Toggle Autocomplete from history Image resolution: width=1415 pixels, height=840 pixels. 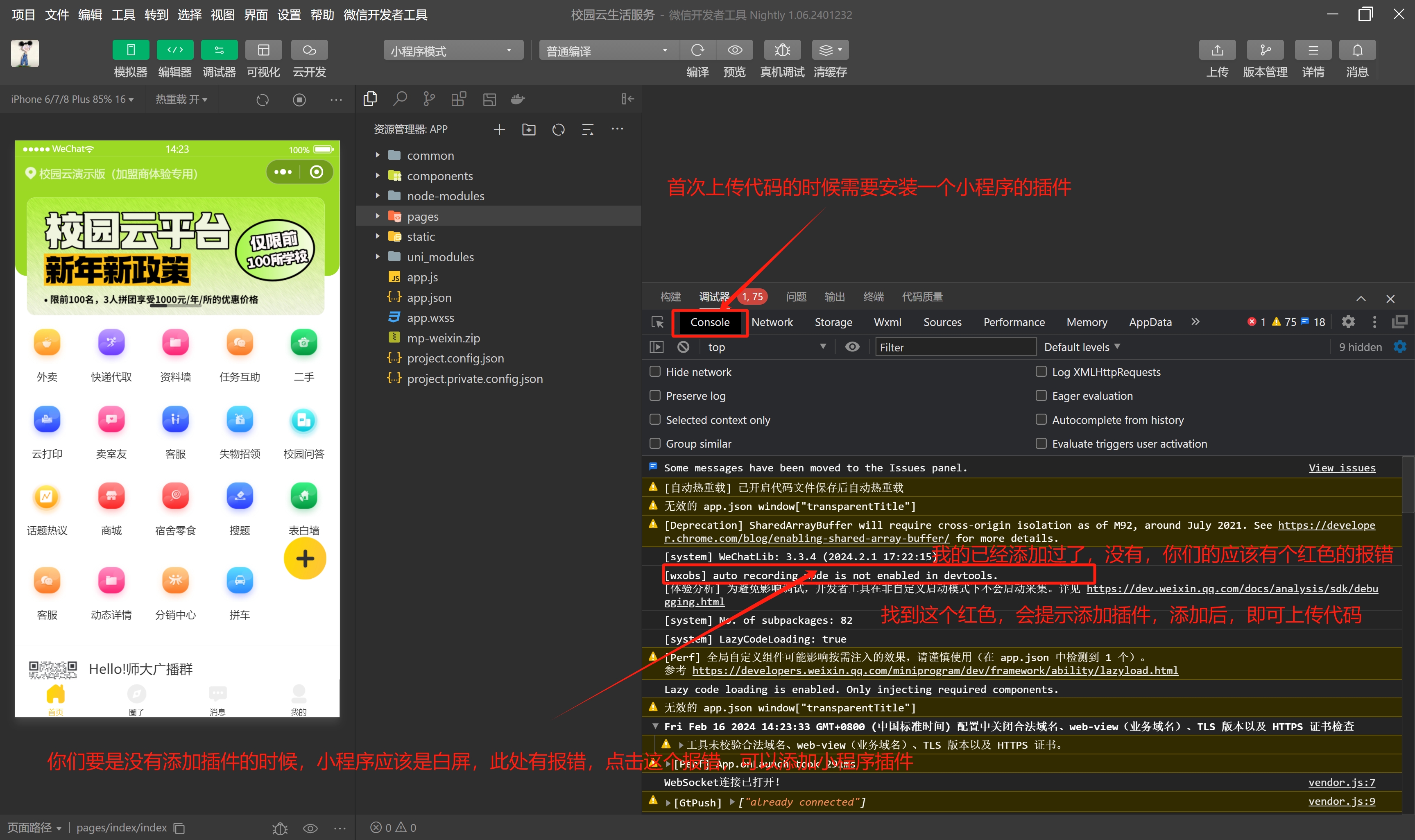click(1041, 419)
